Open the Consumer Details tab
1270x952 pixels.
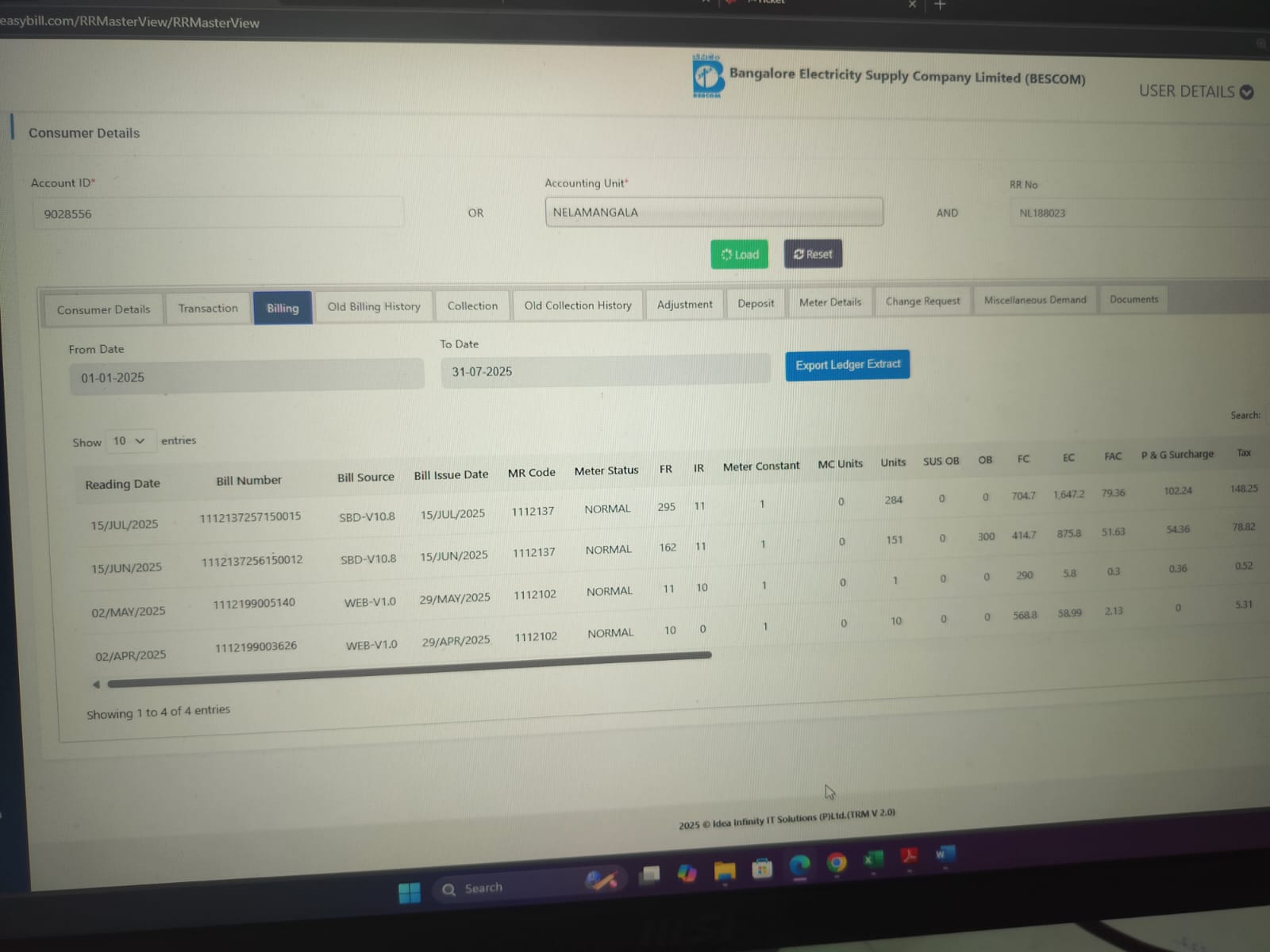tap(103, 309)
